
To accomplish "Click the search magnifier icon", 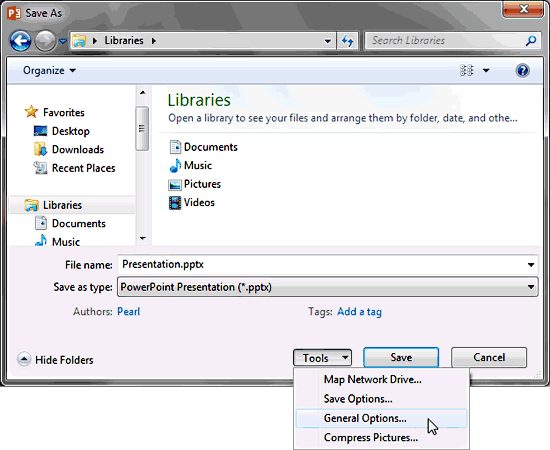I will (x=531, y=41).
